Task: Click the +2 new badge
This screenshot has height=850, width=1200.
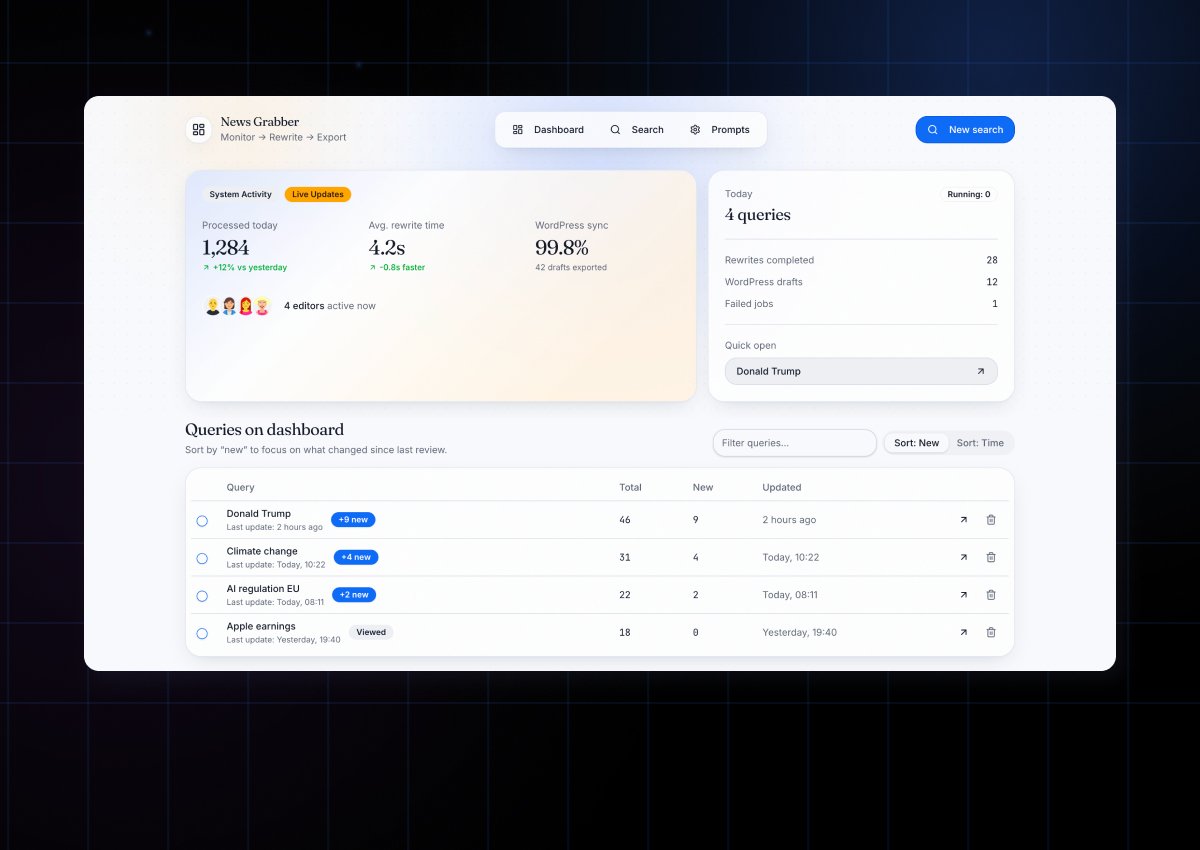Action: tap(354, 595)
